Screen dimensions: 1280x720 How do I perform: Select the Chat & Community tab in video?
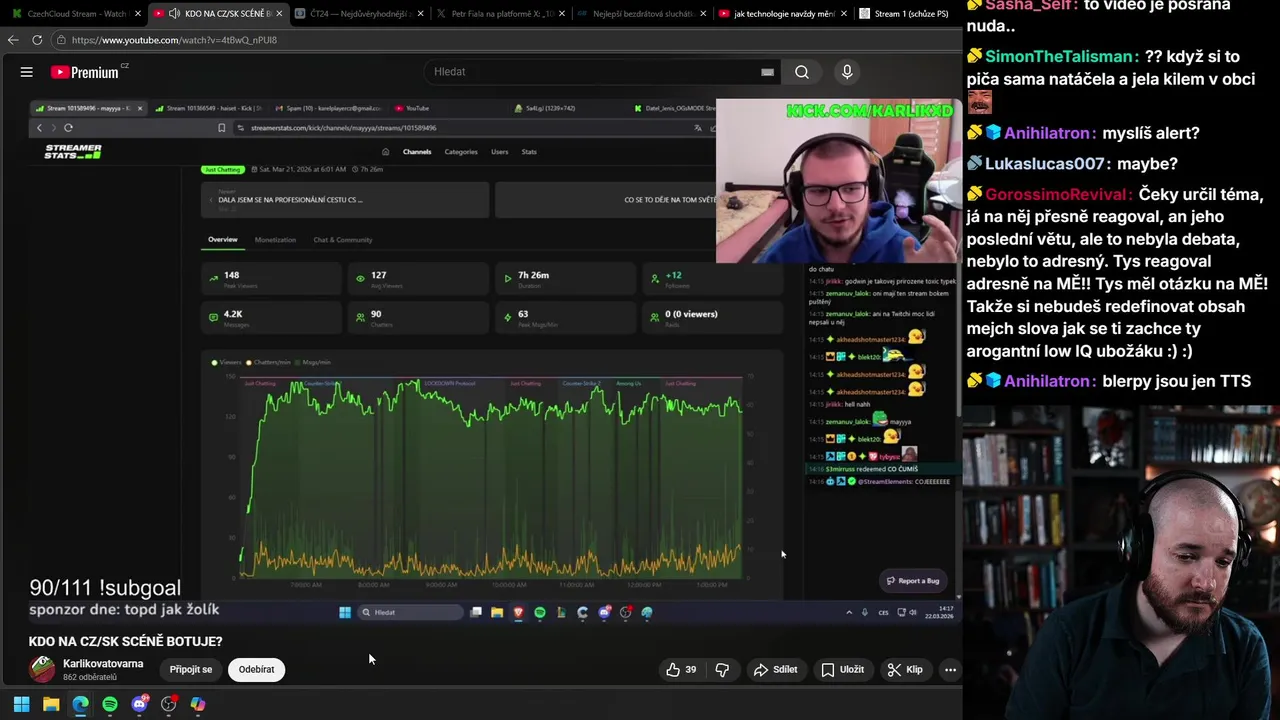tap(343, 240)
